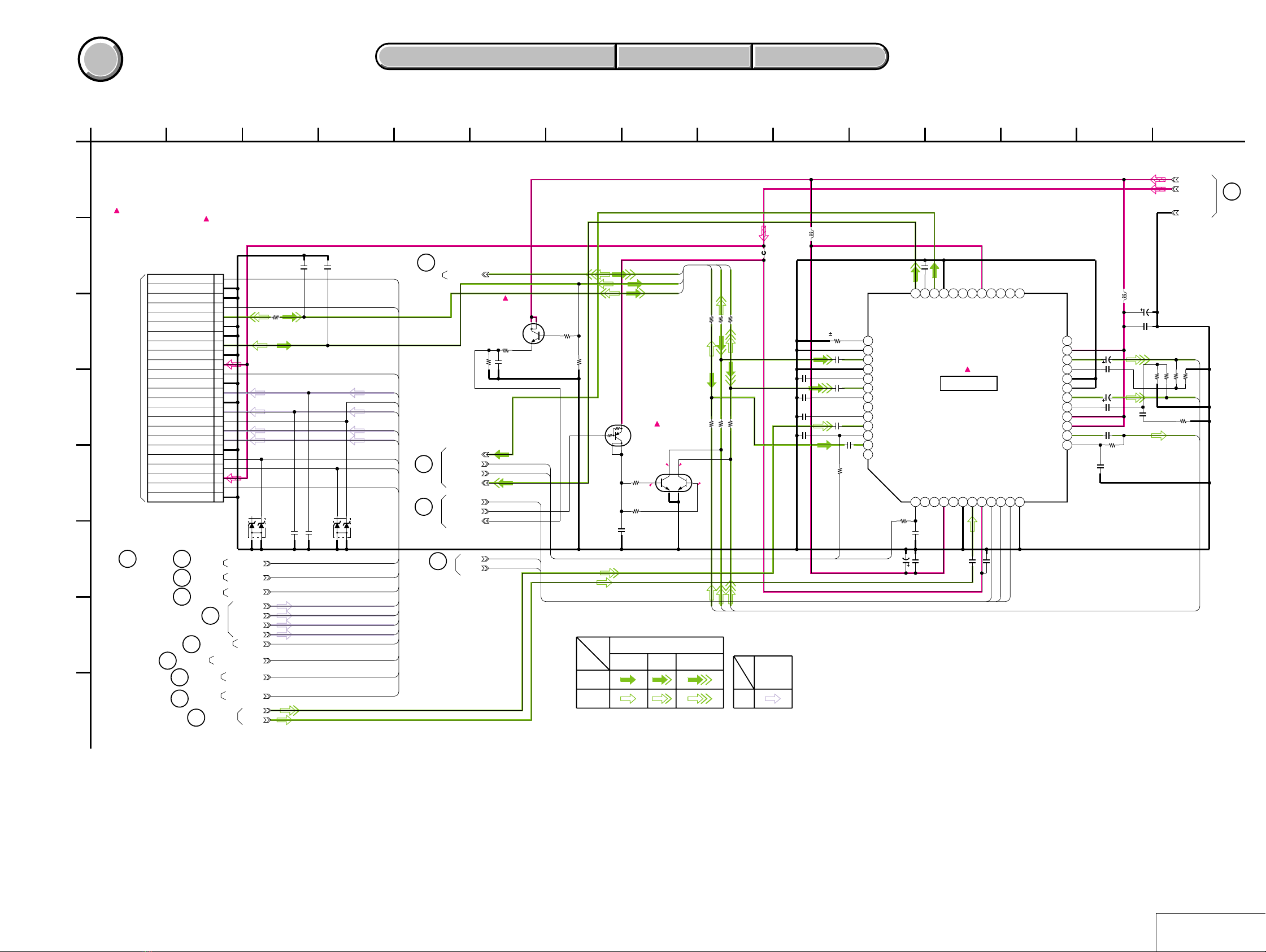Click the outlined green triple-head arrow in legend

pos(699,698)
